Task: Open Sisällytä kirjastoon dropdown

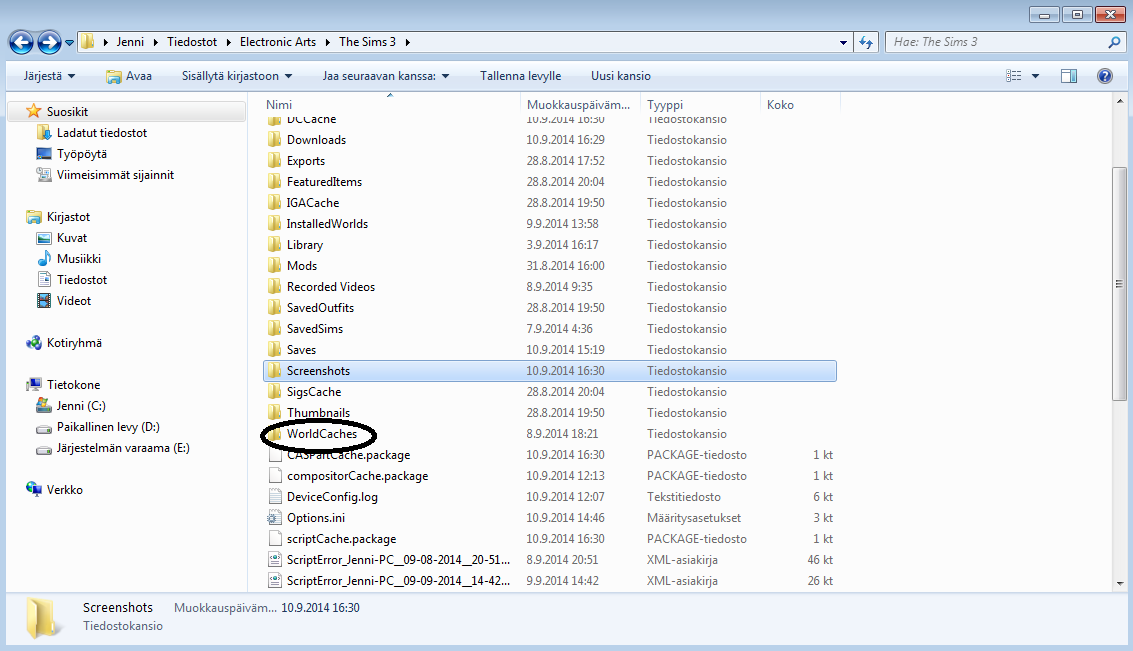Action: pos(237,76)
